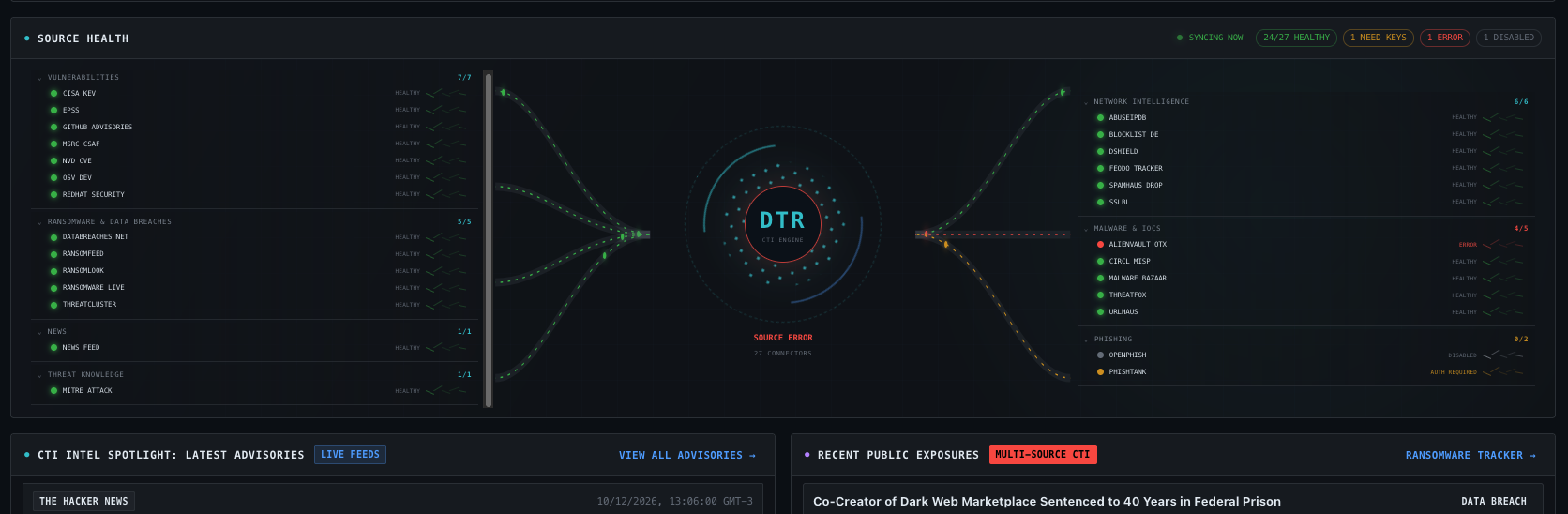View the Blocklist DE sparkline
The image size is (1568, 514).
coord(1503,134)
